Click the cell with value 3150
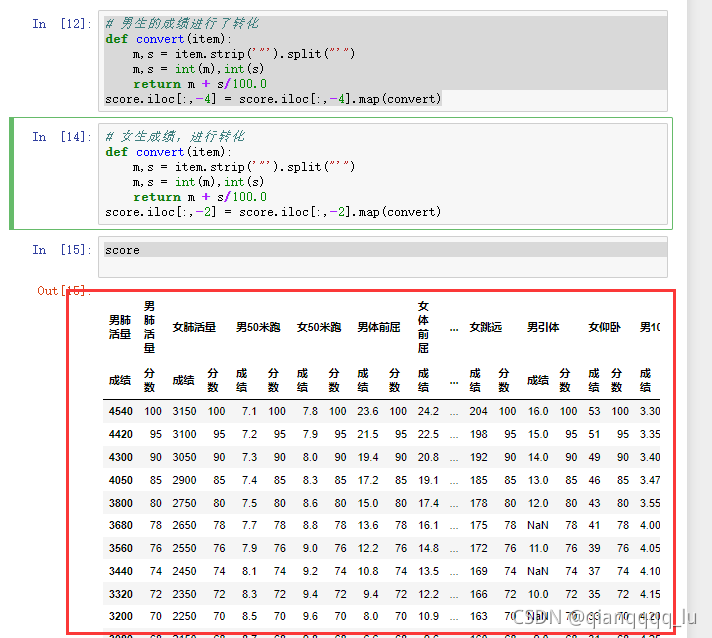The height and width of the screenshot is (638, 712). click(184, 411)
